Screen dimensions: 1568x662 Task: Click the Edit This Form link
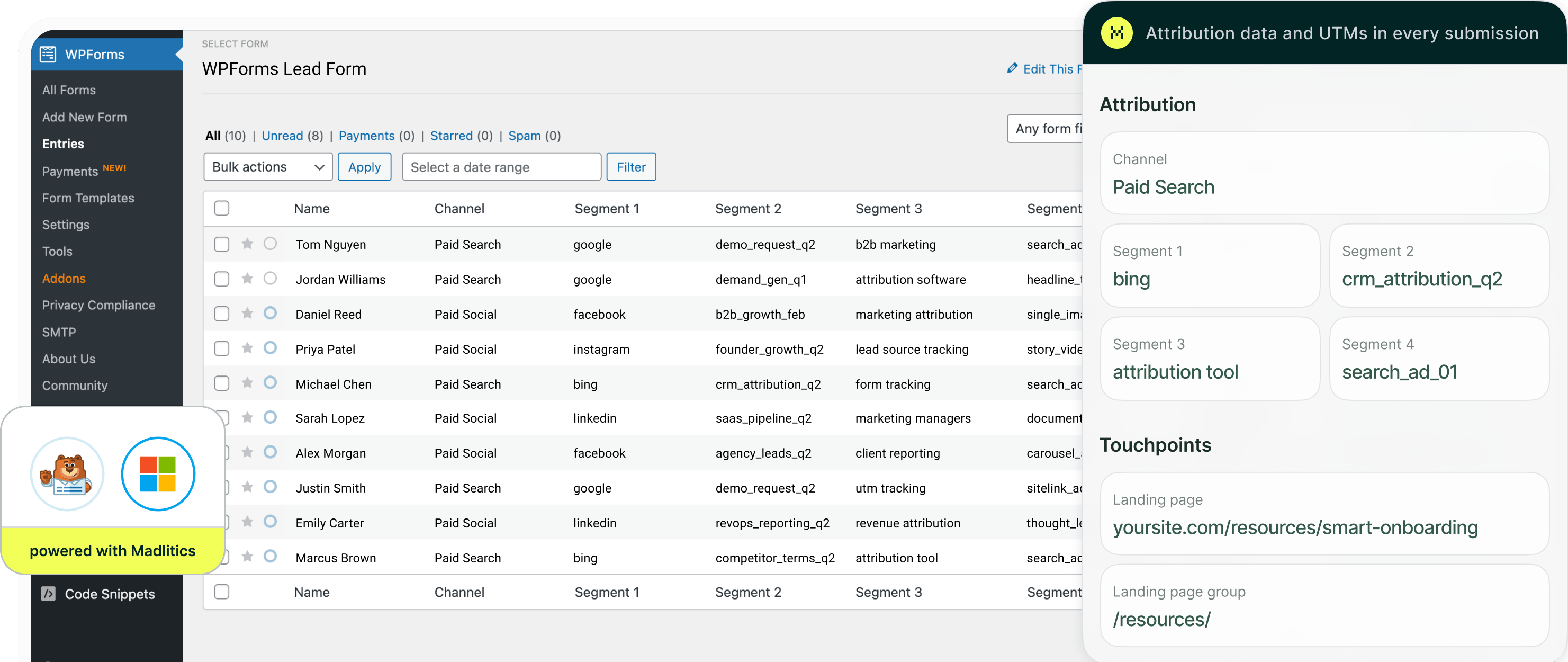(1052, 69)
